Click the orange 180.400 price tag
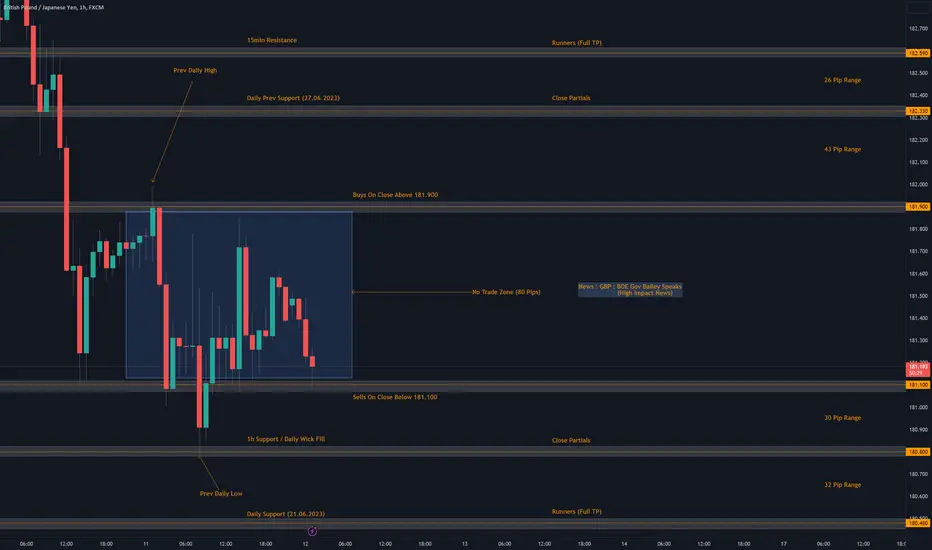This screenshot has height=550, width=932. click(918, 523)
